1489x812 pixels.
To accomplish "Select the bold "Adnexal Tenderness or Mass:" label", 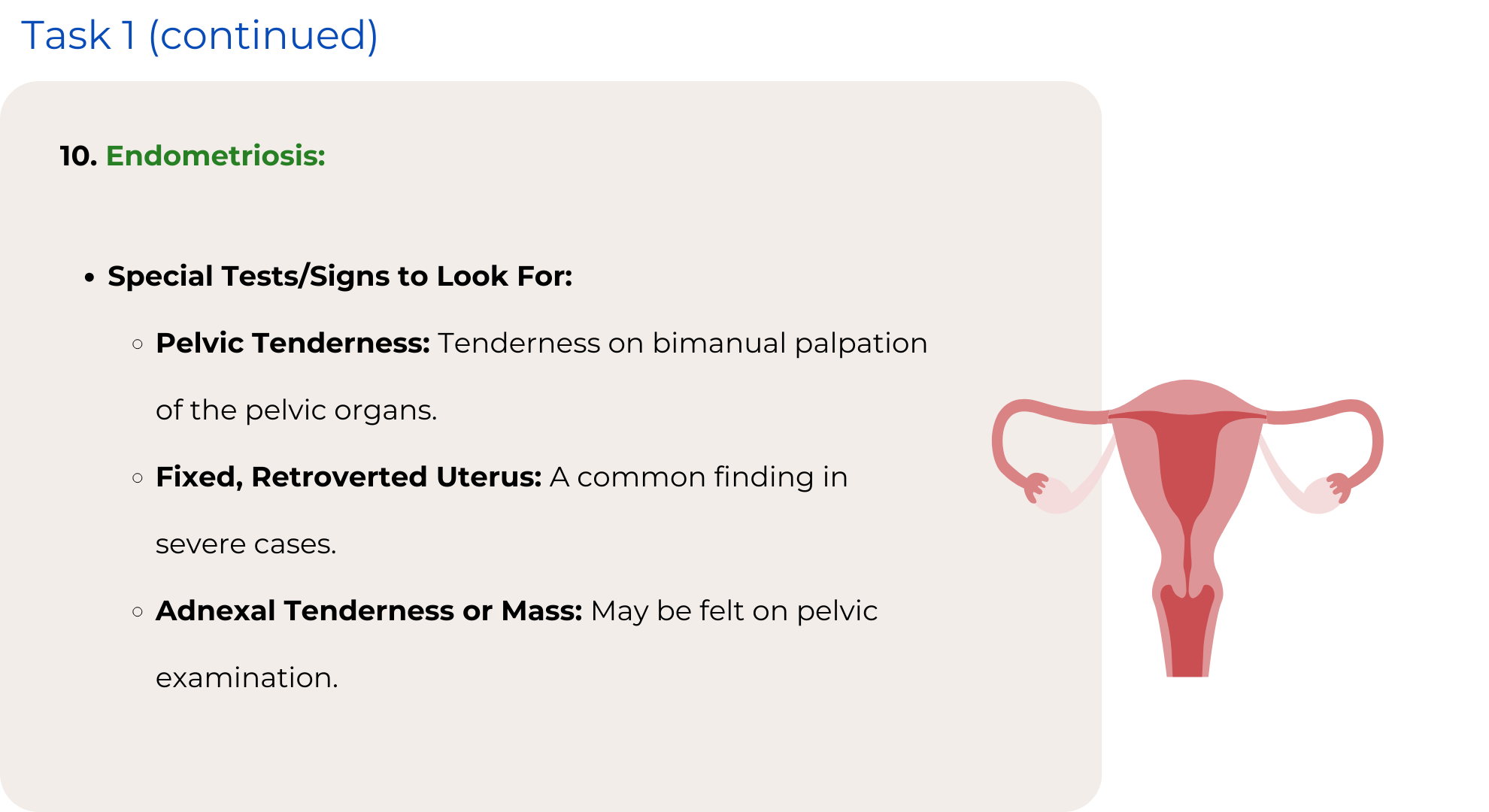I will 368,611.
